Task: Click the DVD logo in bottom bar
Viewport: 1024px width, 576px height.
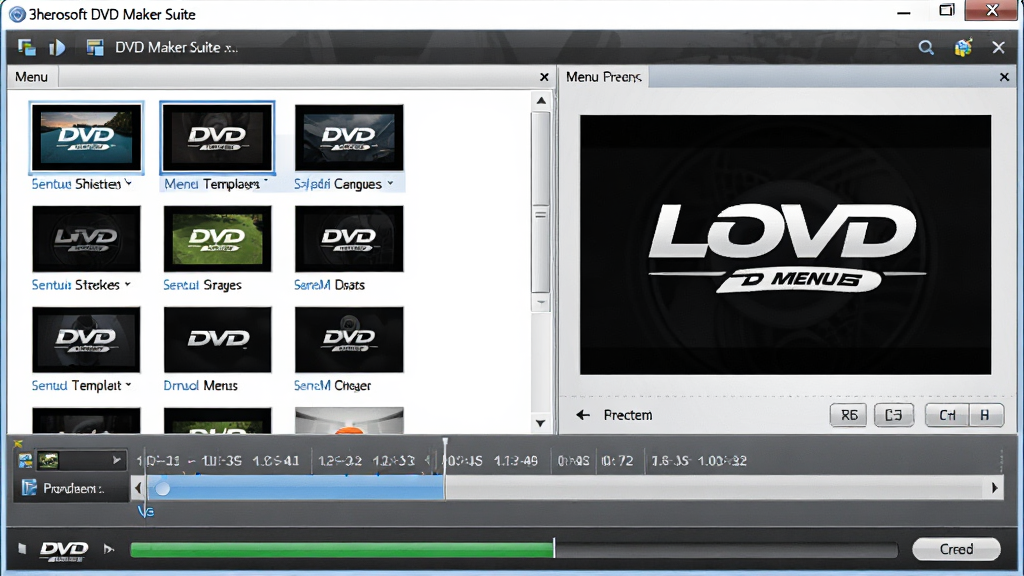Action: tap(64, 550)
